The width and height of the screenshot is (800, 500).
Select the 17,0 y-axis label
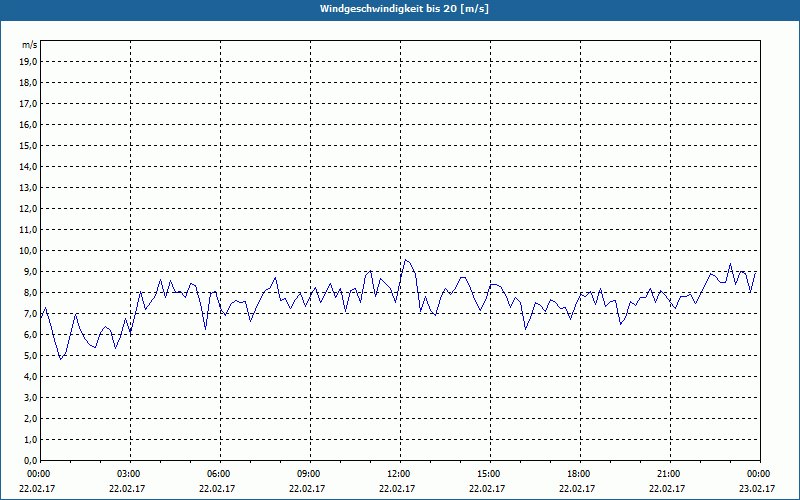click(29, 104)
